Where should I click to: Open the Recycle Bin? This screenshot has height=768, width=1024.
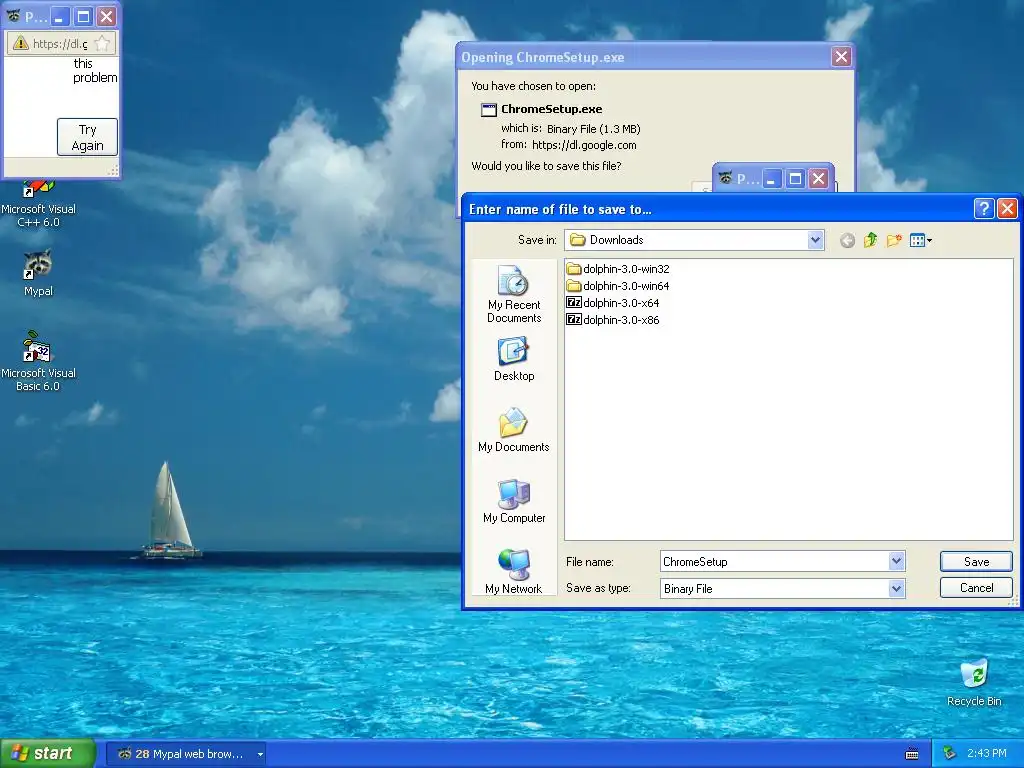974,682
